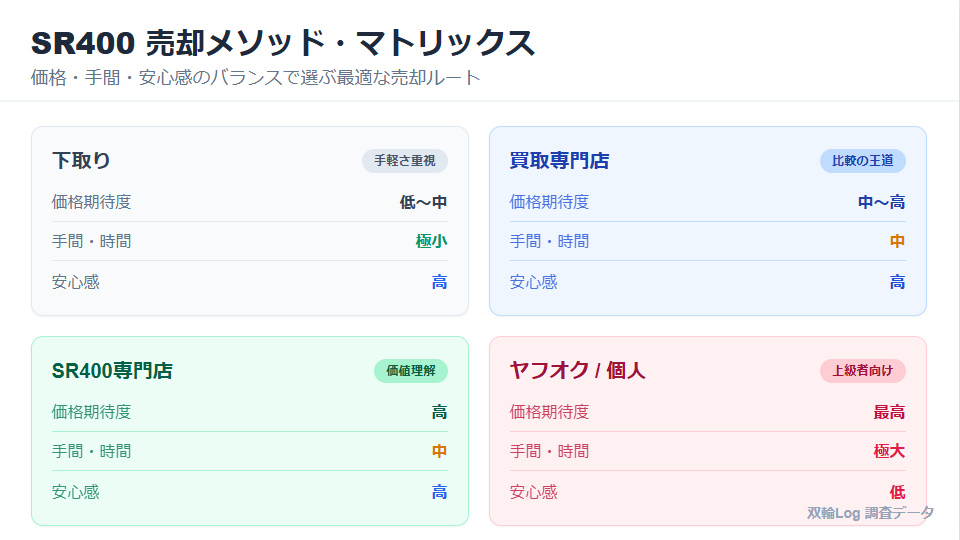Click 高 value in 下取り card

439,282
